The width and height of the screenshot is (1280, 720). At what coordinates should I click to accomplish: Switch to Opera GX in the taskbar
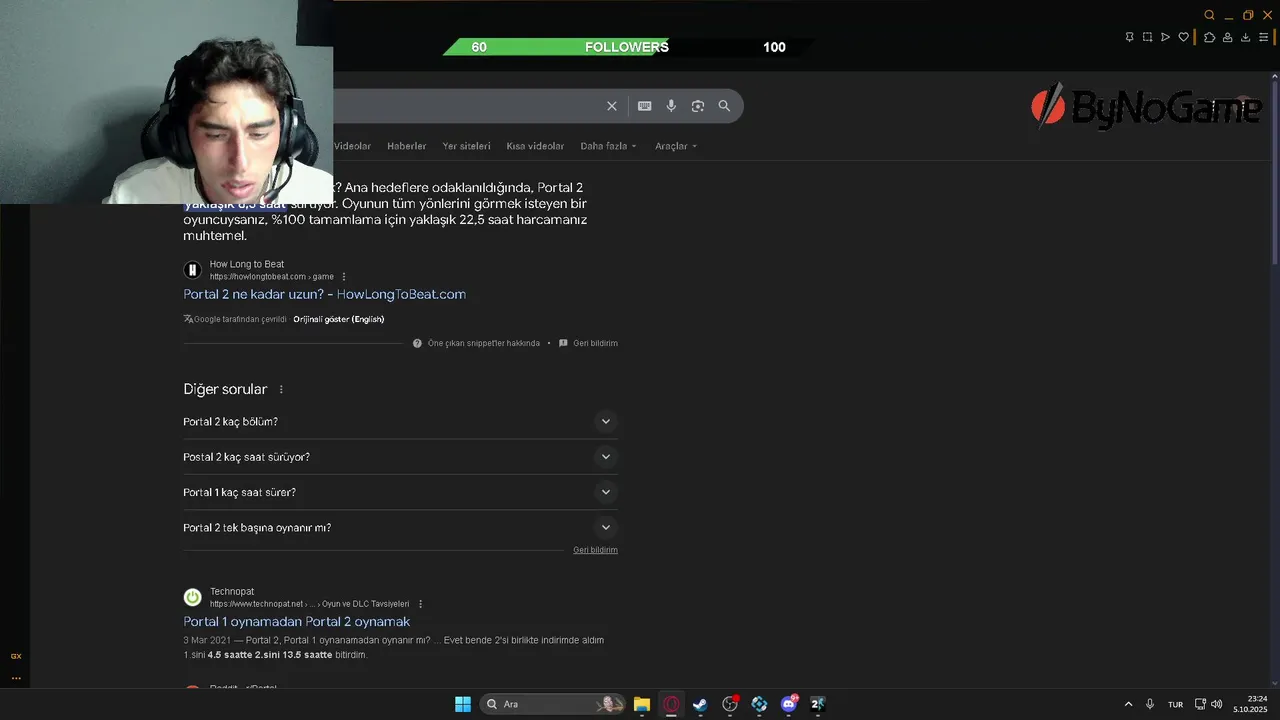[671, 704]
